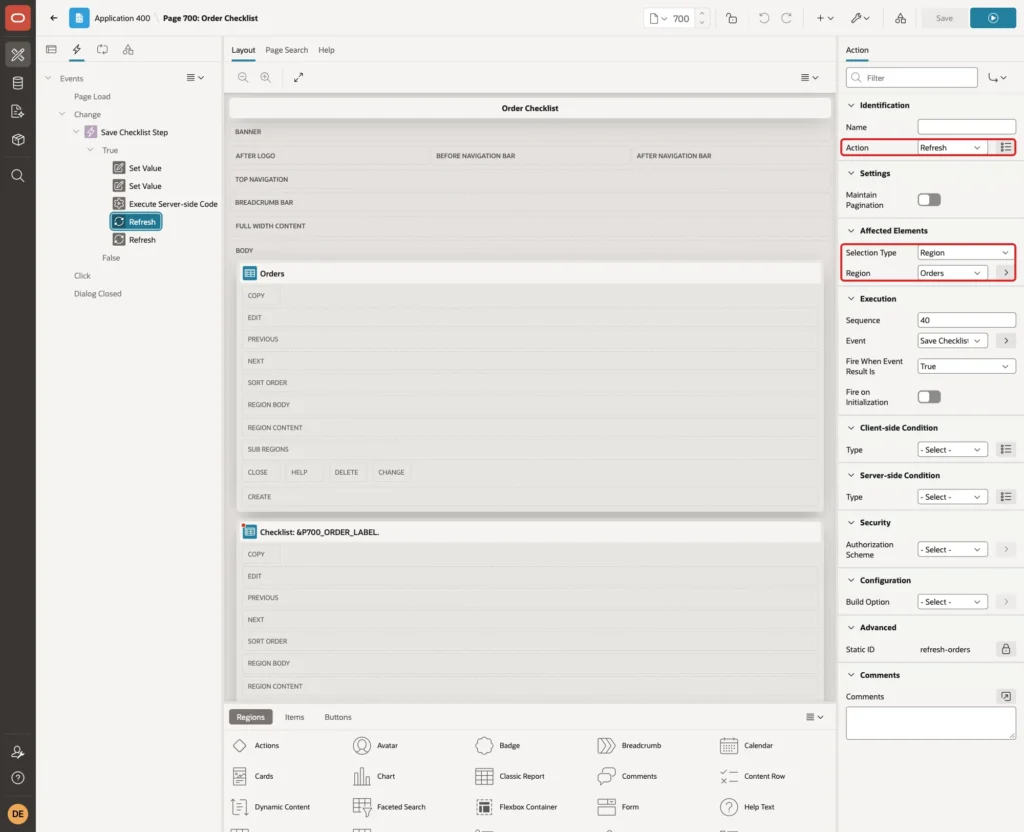The width and height of the screenshot is (1024, 832).
Task: Click the Static ID lock icon
Action: [x=1006, y=649]
